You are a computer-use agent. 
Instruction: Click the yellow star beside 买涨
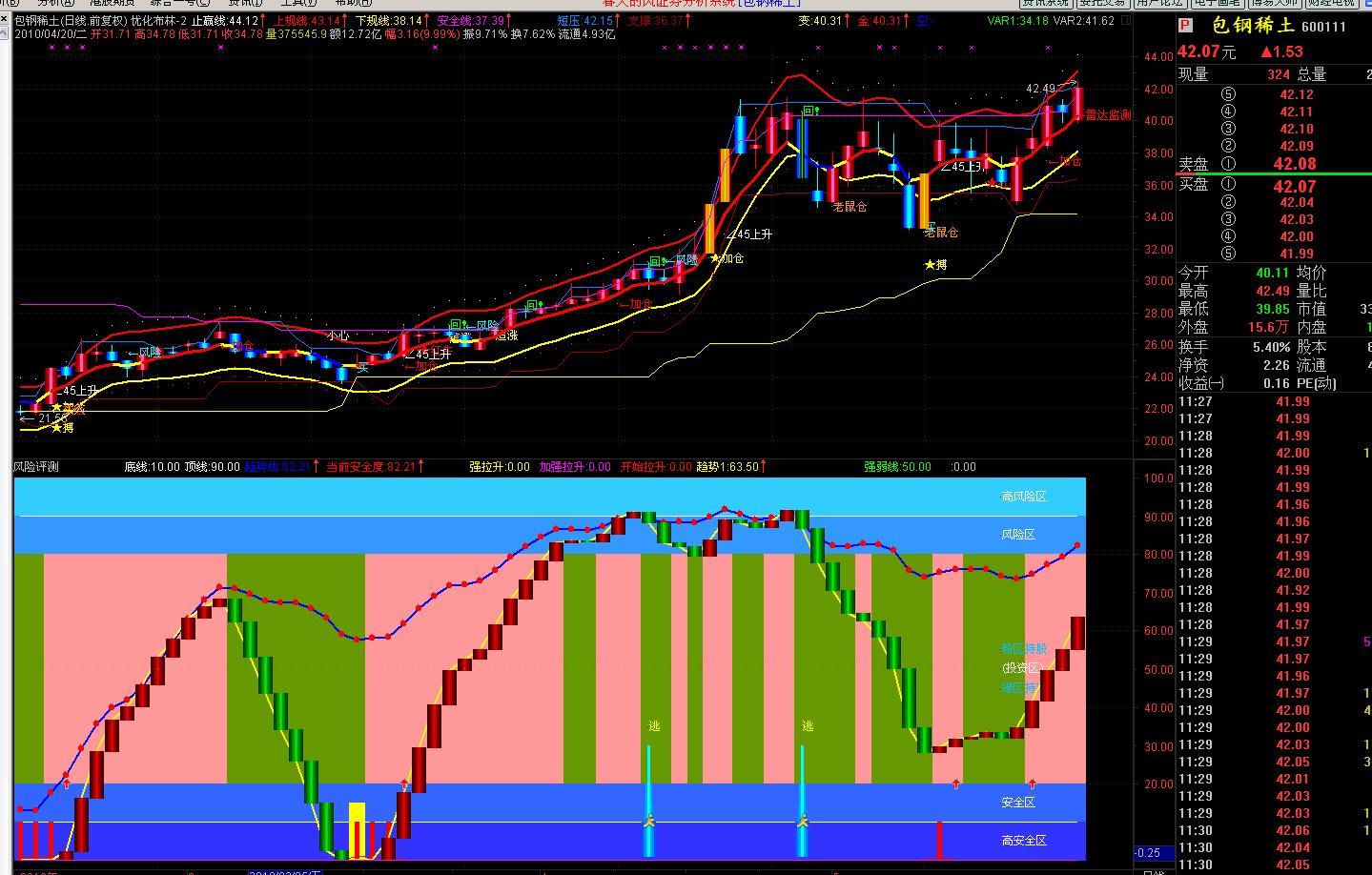pyautogui.click(x=56, y=407)
